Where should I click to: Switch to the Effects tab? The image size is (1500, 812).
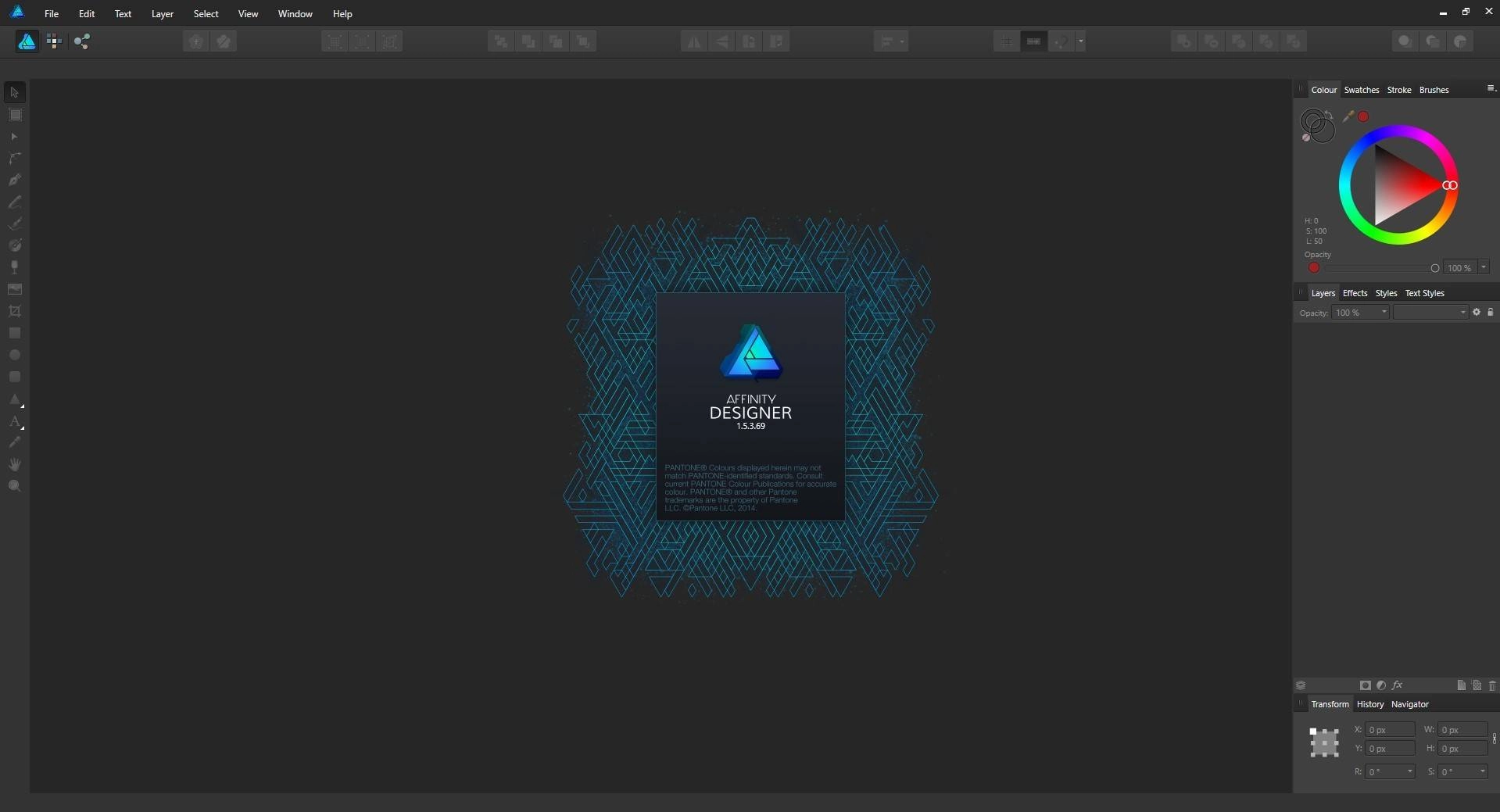(x=1355, y=293)
